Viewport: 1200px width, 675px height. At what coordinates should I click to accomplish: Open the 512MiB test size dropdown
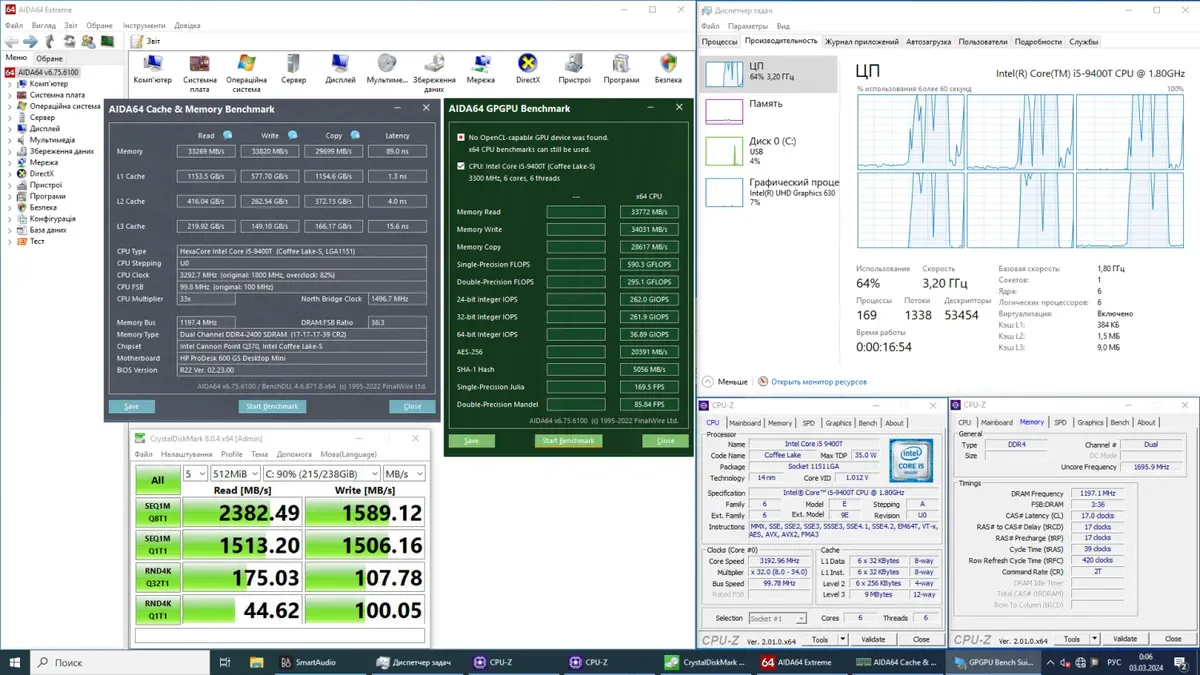click(235, 473)
